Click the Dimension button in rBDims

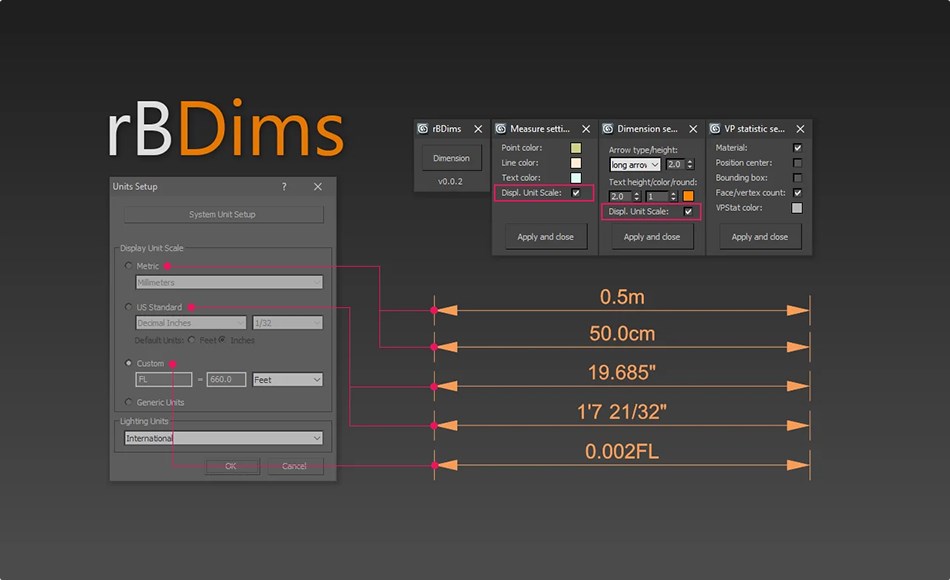click(452, 159)
